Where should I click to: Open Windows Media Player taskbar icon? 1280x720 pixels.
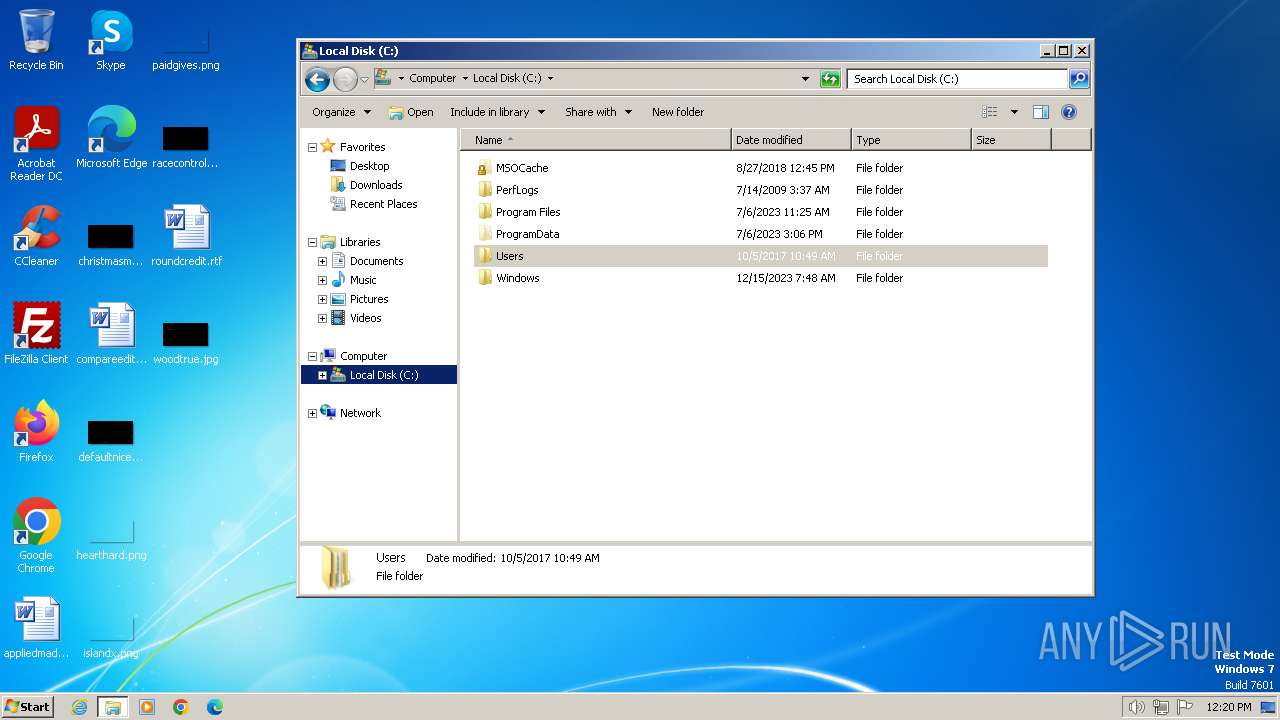pyautogui.click(x=147, y=707)
